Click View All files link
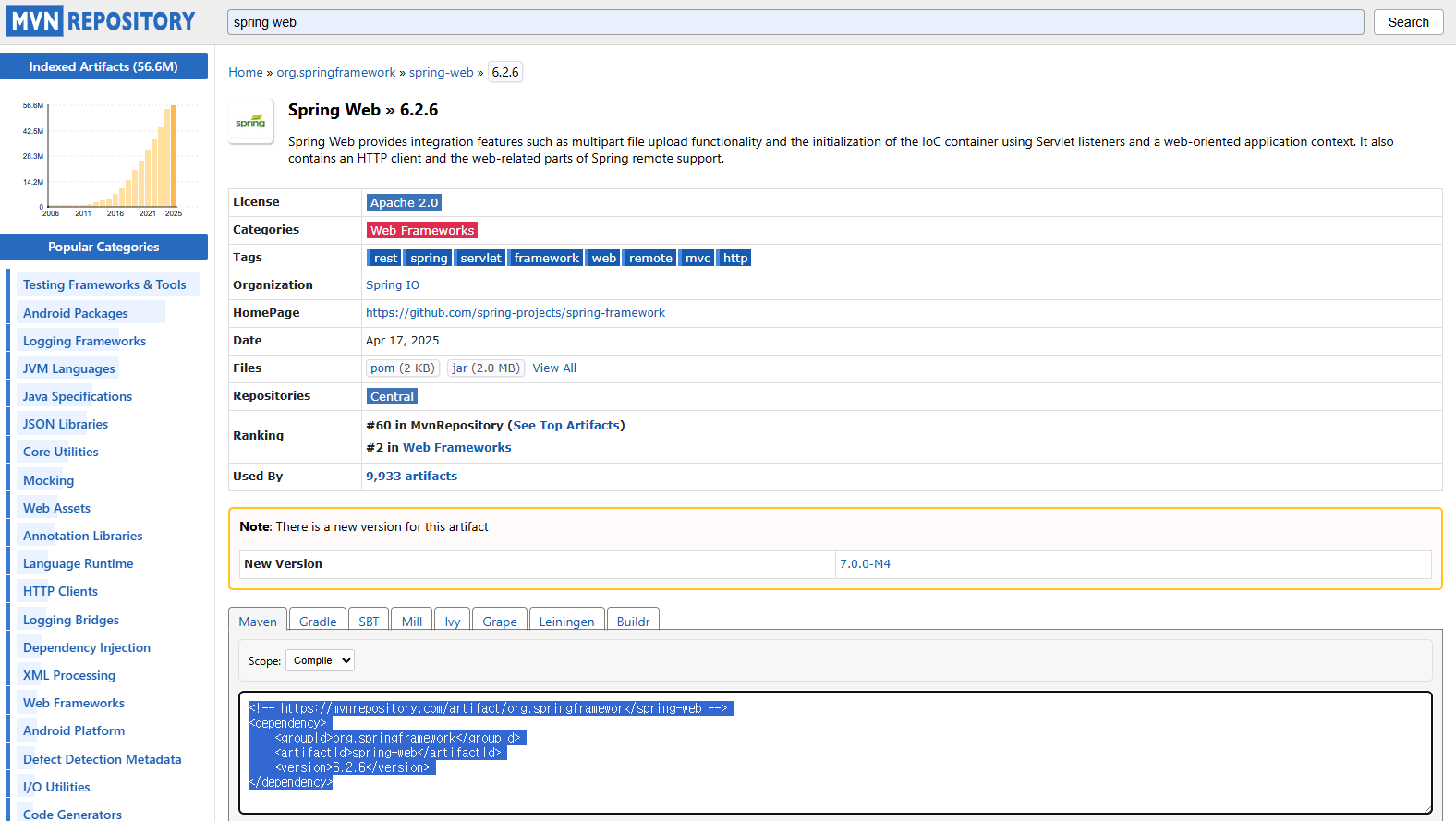 [554, 368]
